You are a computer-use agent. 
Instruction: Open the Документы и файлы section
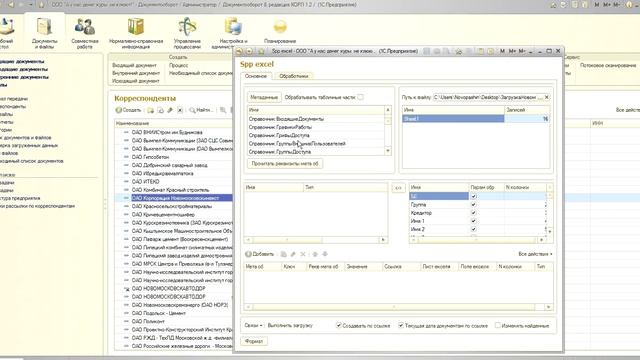pyautogui.click(x=44, y=33)
